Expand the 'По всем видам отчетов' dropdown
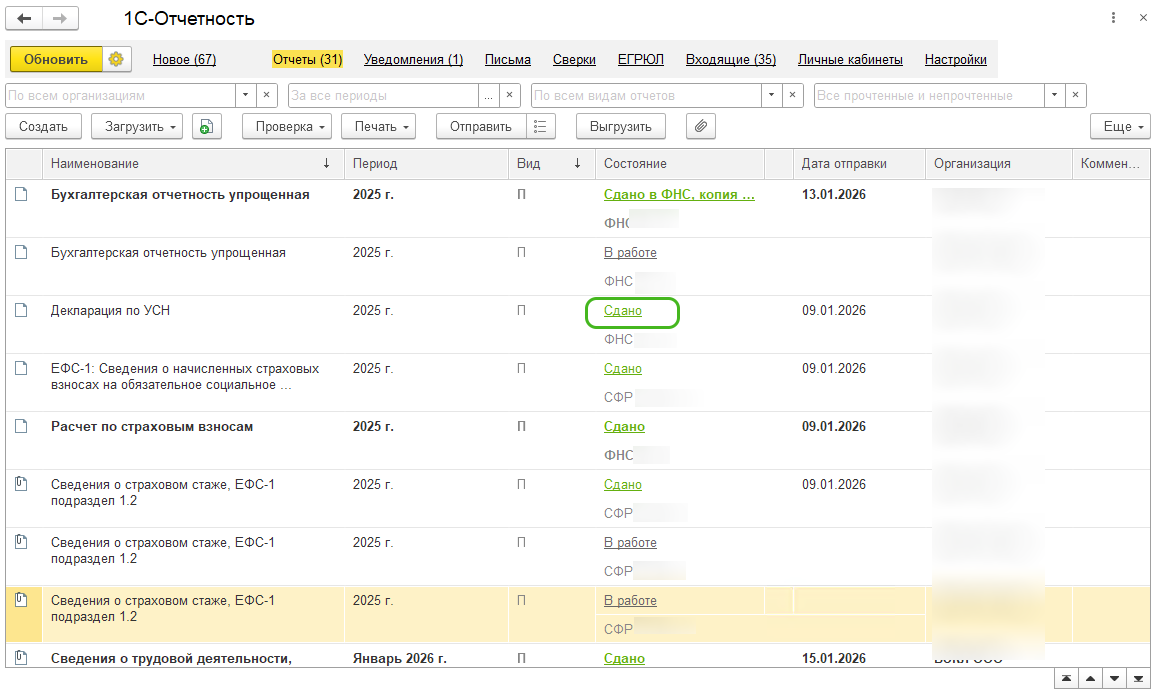This screenshot has width=1162, height=698. (771, 96)
